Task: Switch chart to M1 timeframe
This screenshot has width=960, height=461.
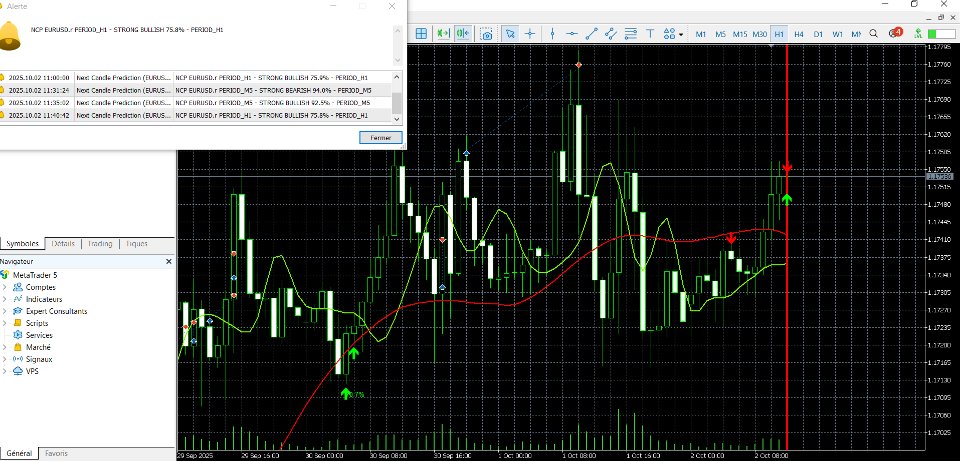Action: (701, 34)
